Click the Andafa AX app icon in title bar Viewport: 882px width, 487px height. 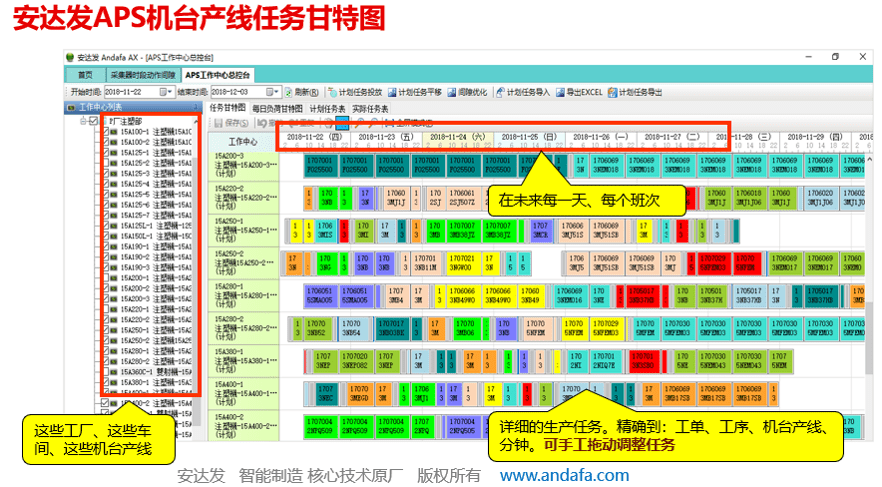click(70, 57)
